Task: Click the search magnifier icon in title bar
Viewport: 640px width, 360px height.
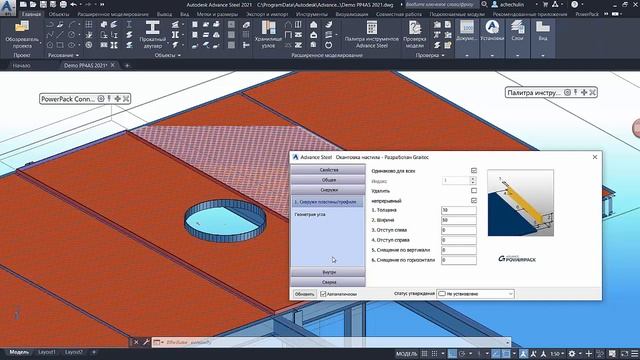Action: [484, 4]
